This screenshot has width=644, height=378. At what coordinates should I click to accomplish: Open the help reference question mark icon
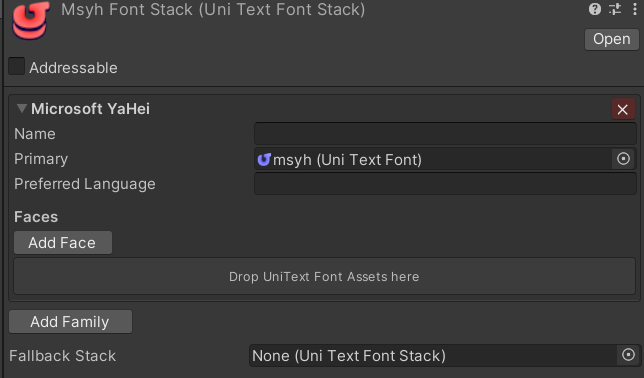tap(595, 9)
